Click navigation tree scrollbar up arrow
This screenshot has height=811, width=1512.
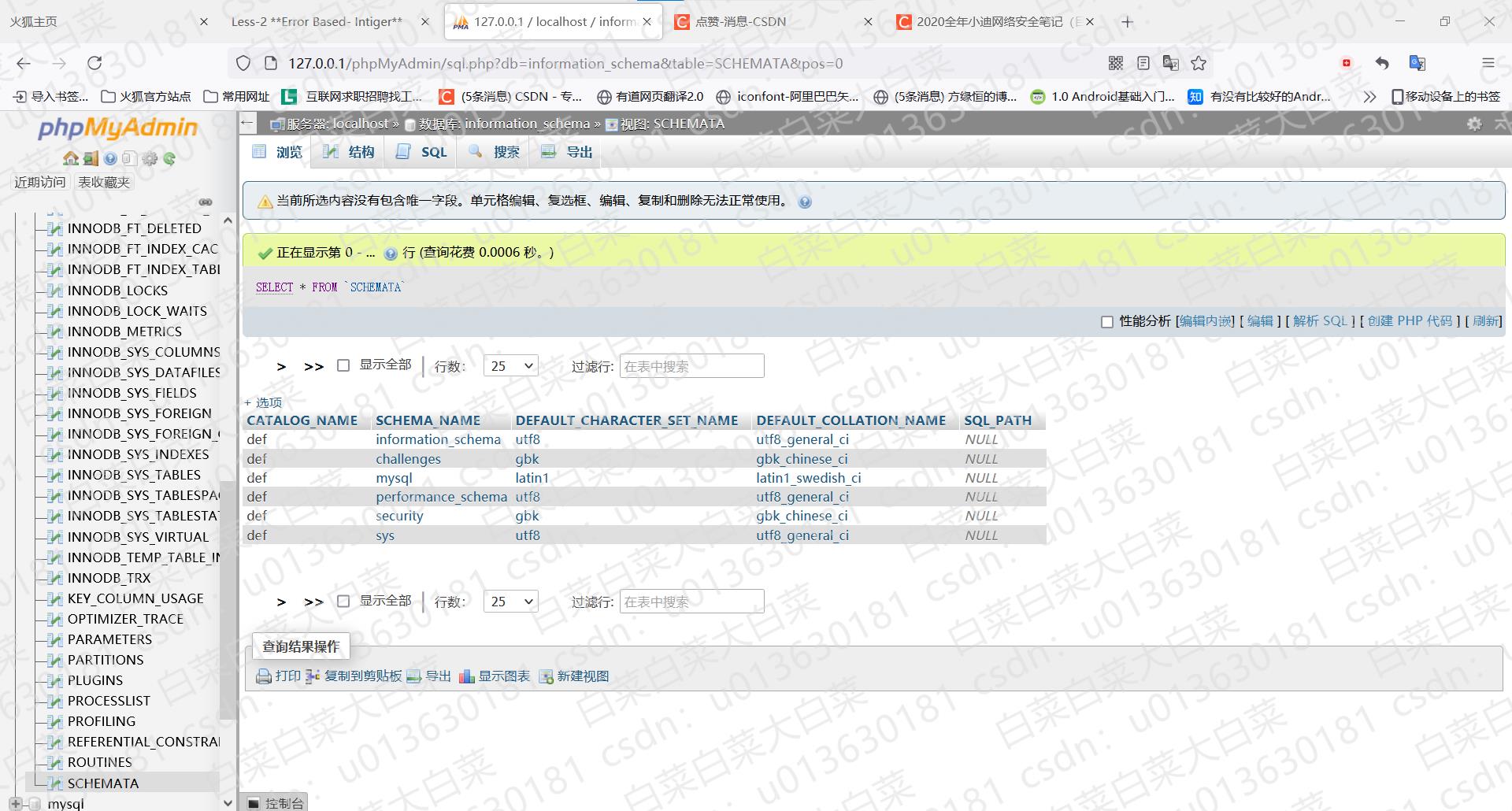(228, 220)
